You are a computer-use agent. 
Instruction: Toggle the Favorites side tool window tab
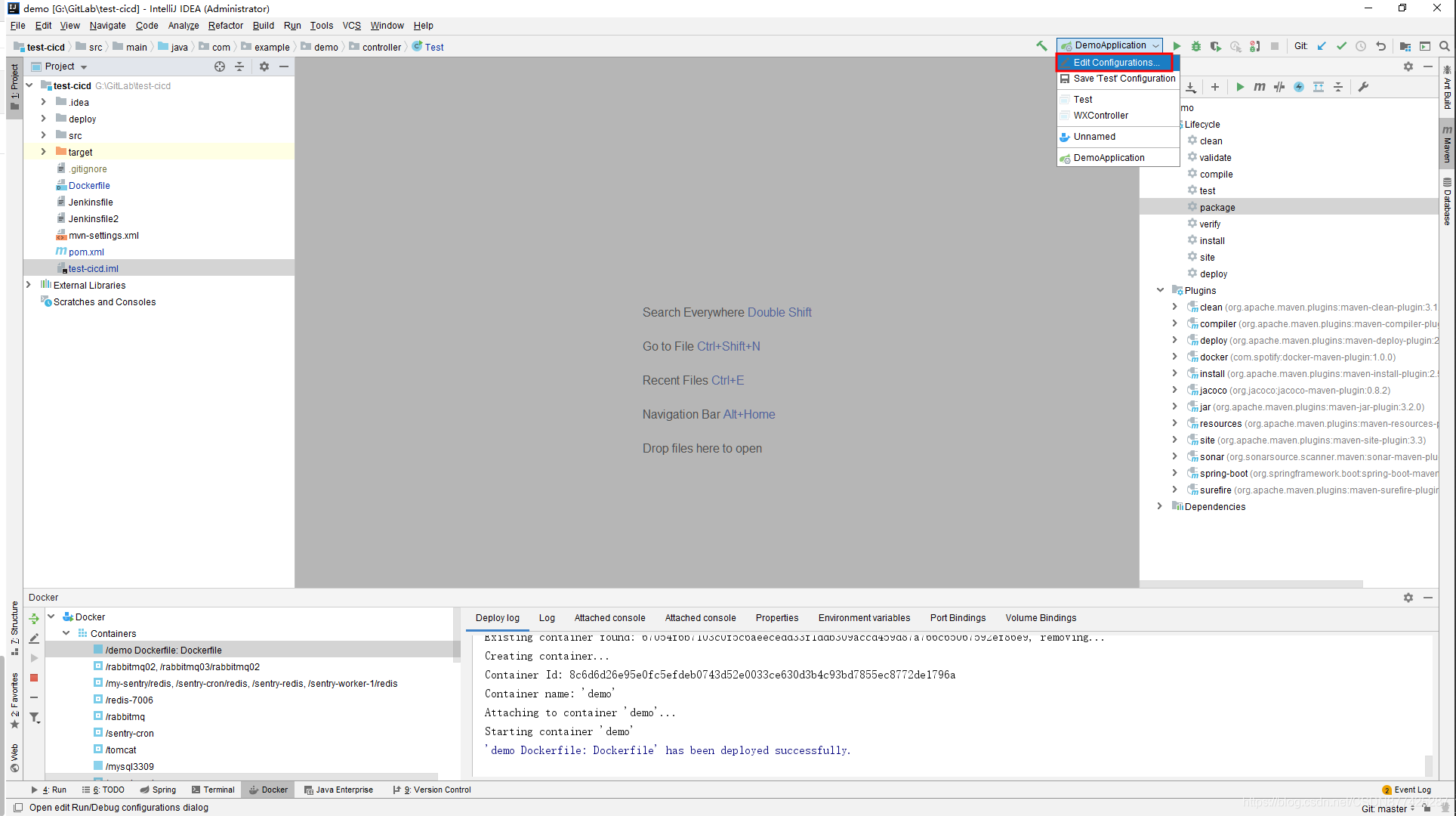pyautogui.click(x=14, y=700)
